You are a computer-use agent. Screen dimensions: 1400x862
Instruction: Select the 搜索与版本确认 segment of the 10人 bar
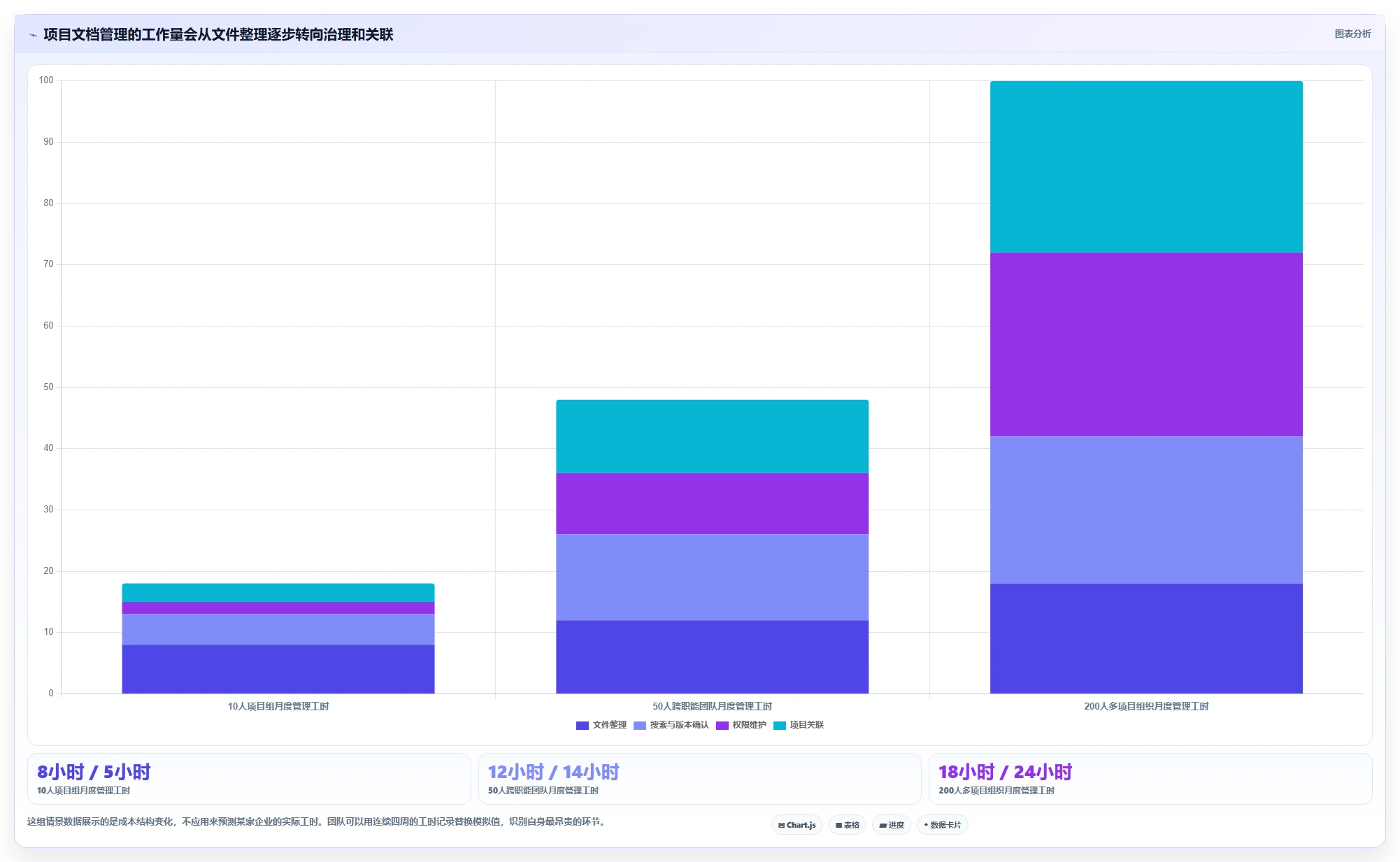pos(278,629)
